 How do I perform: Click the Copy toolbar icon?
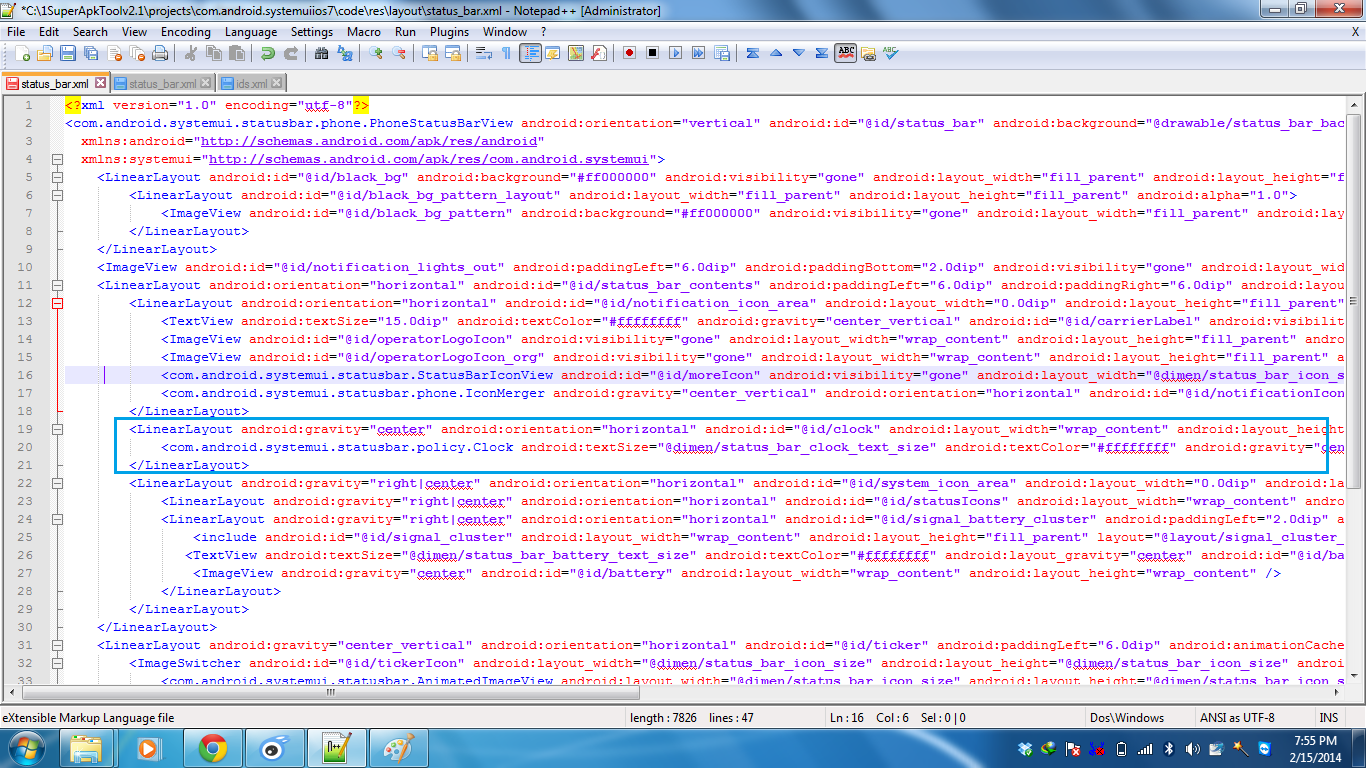coord(213,53)
